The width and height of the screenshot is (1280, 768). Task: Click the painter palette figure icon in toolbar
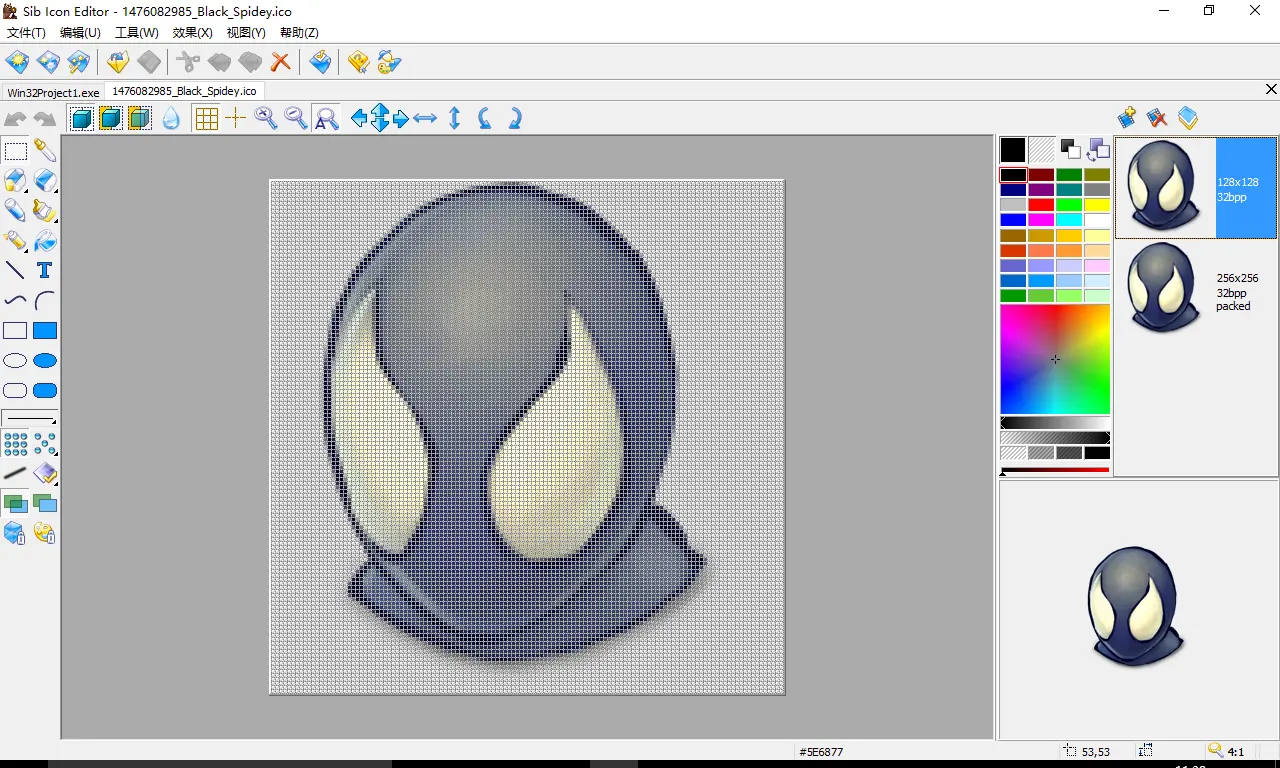click(389, 62)
